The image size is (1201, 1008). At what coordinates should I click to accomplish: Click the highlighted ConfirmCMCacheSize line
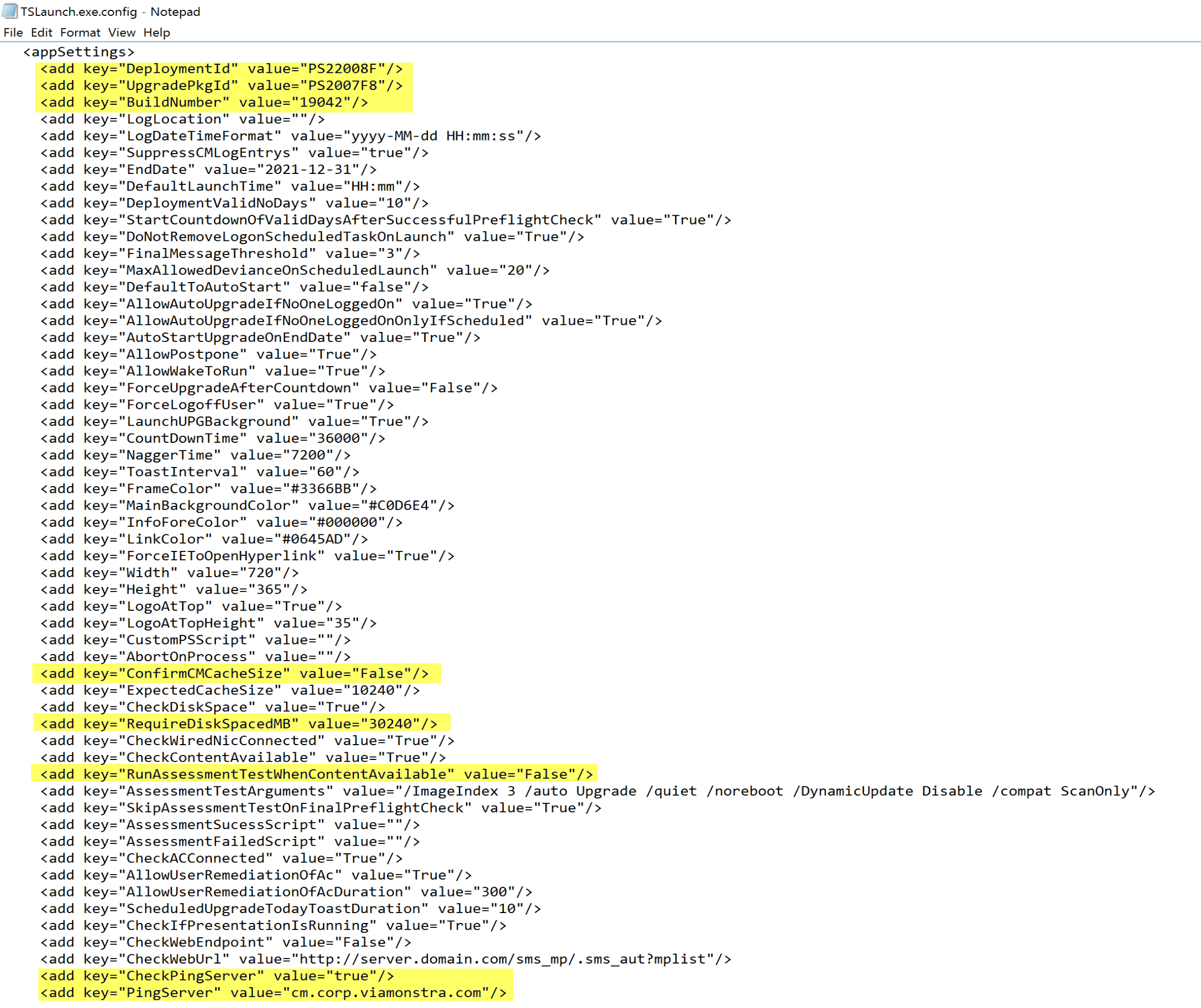click(x=234, y=673)
